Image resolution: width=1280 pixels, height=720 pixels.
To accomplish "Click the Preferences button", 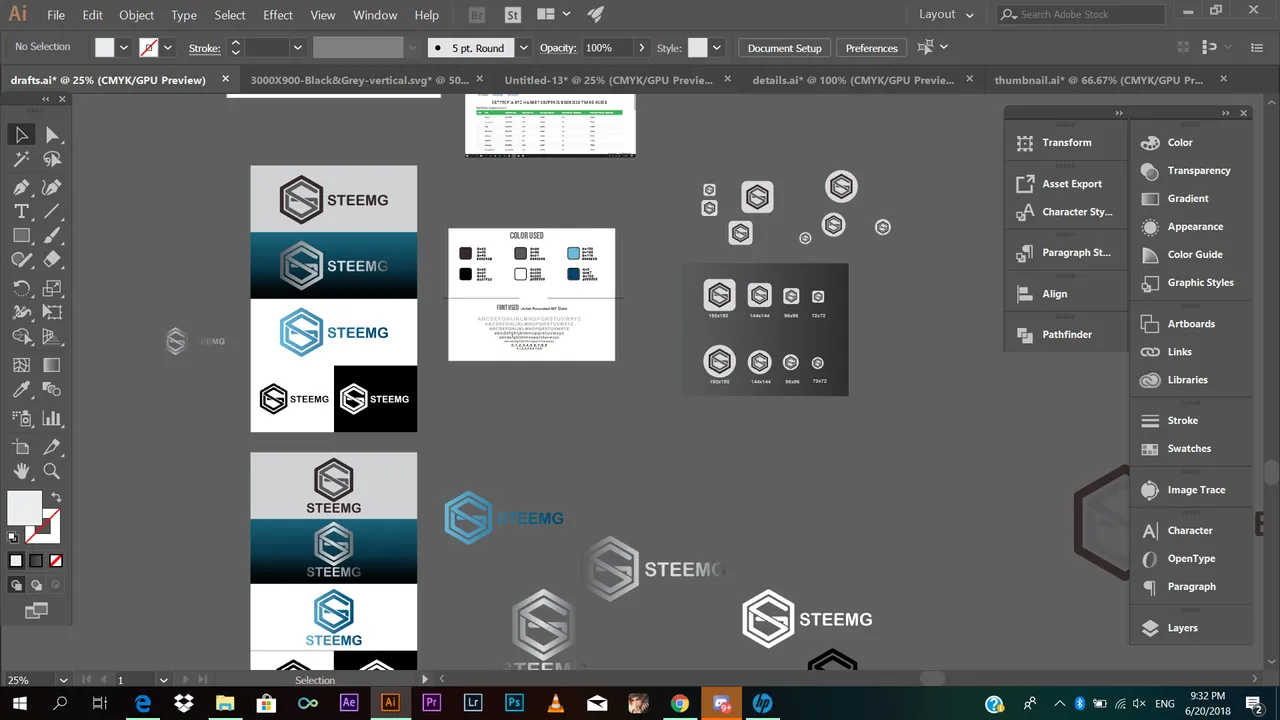I will 872,48.
